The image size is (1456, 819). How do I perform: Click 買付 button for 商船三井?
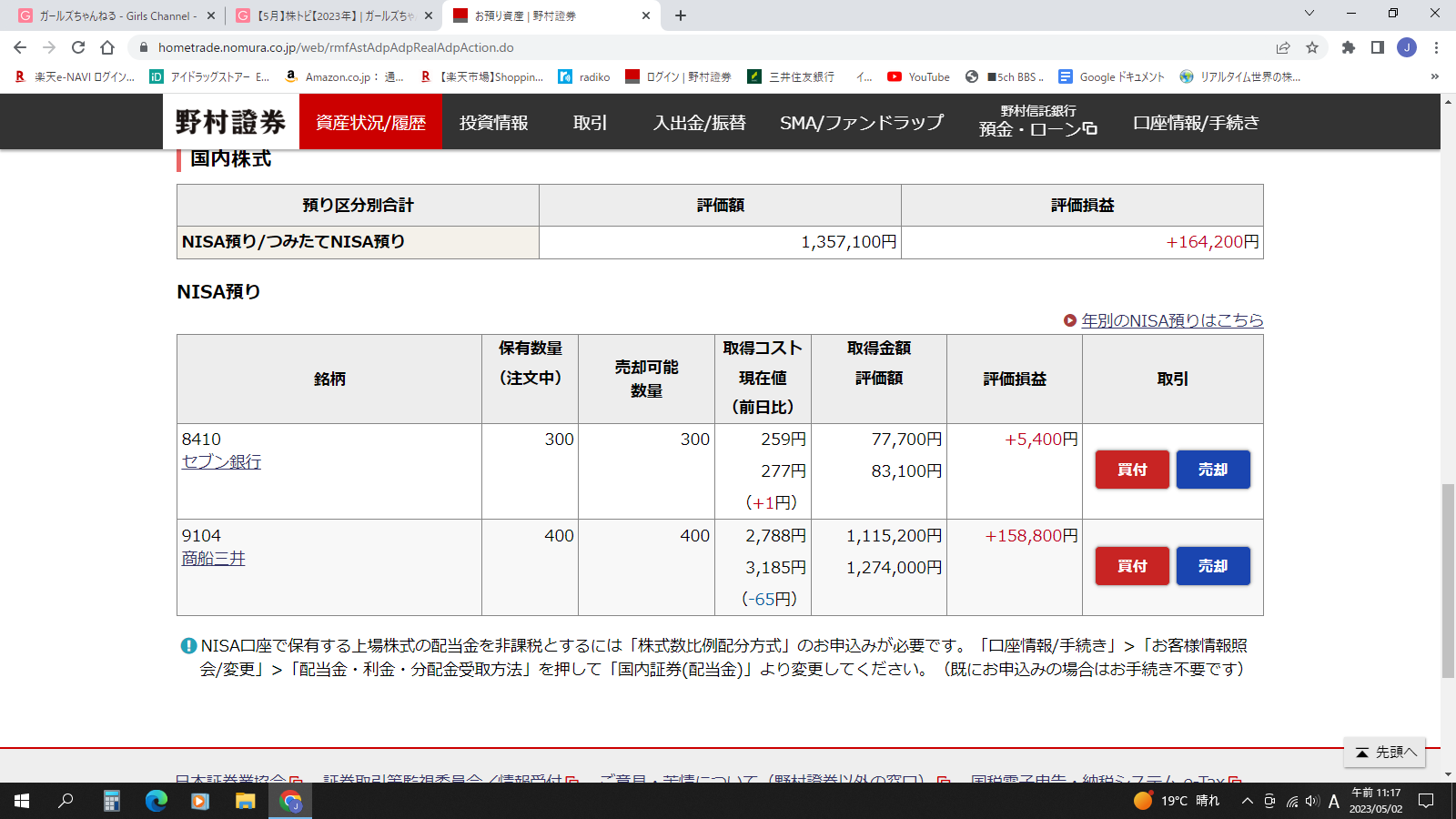click(1132, 566)
